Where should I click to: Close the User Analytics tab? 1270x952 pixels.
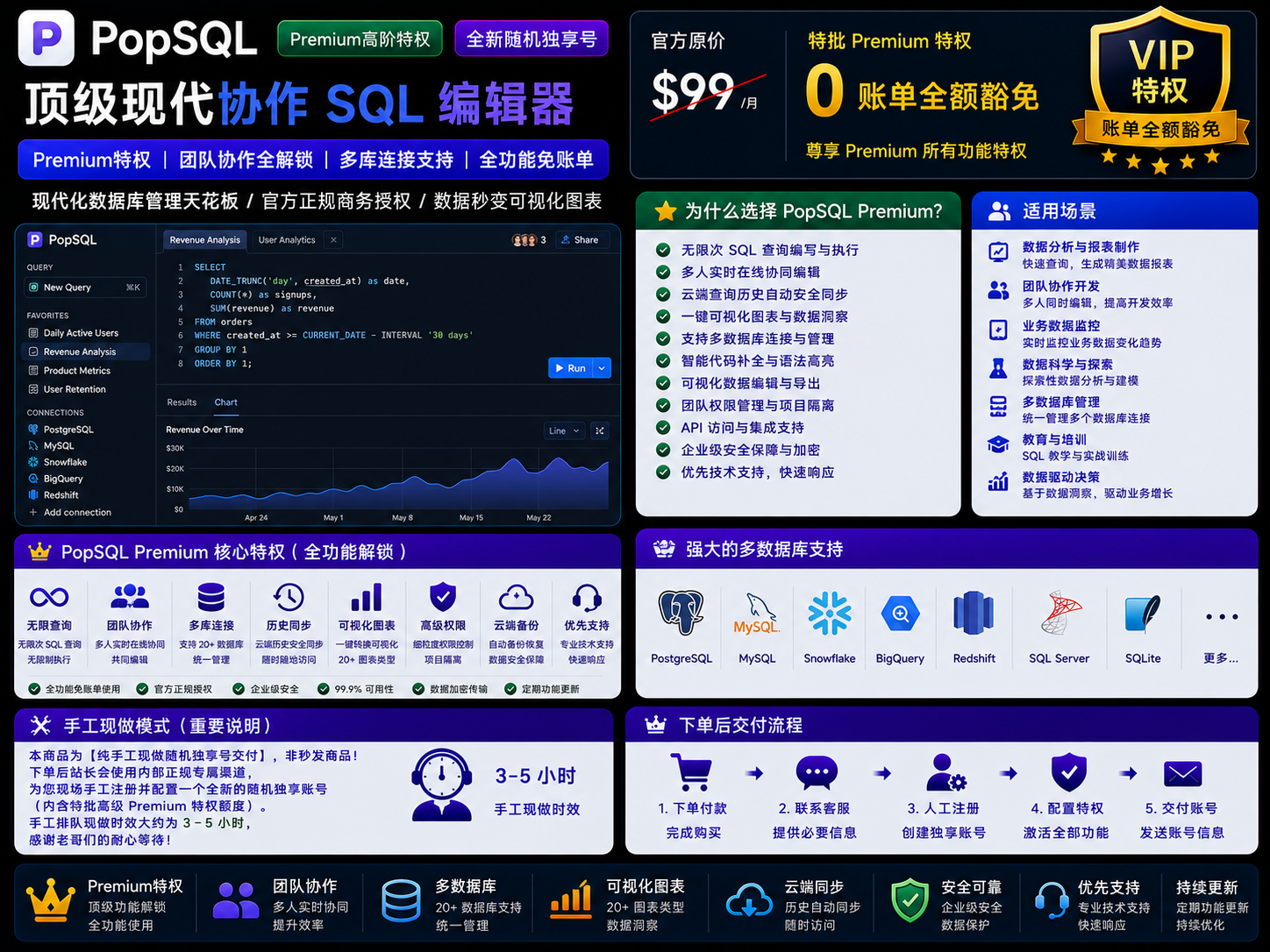pos(333,239)
